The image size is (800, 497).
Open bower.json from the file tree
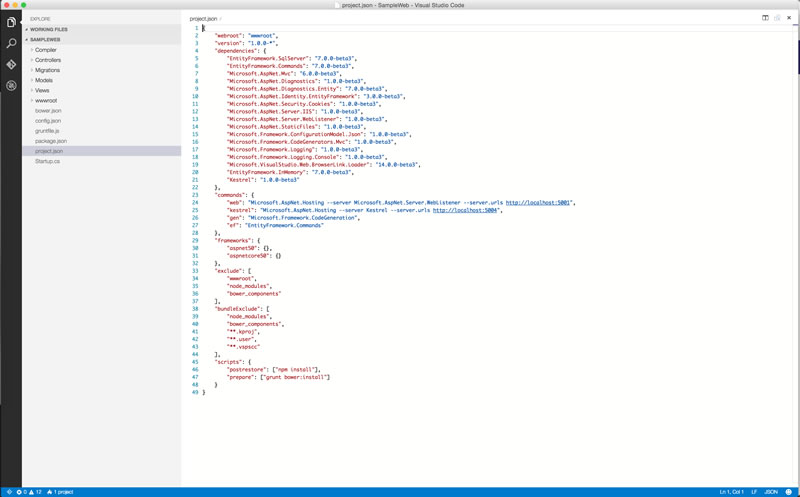click(48, 111)
